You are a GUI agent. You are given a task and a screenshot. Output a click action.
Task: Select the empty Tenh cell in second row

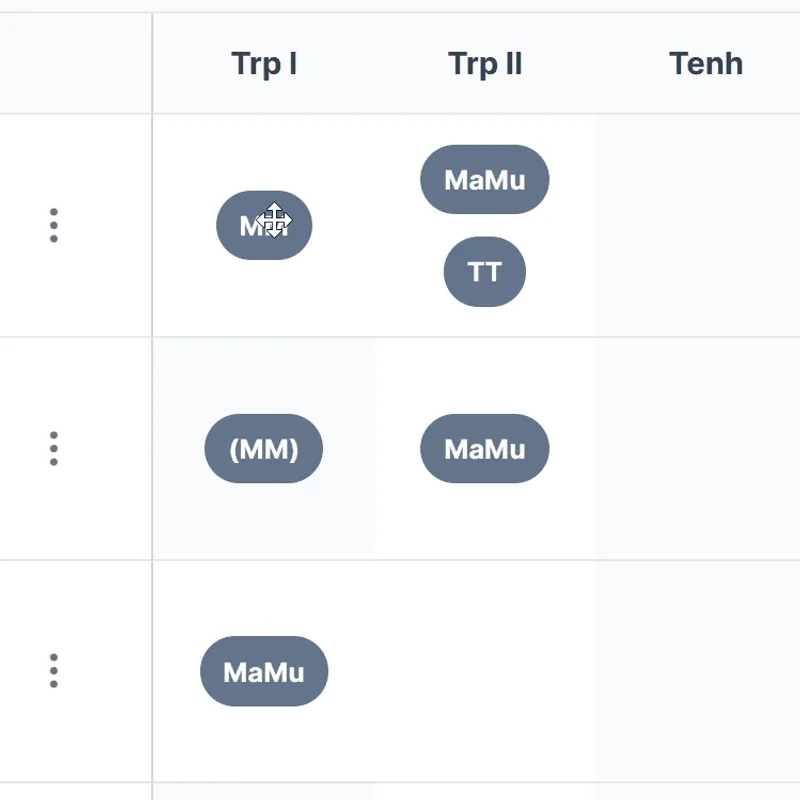point(698,448)
